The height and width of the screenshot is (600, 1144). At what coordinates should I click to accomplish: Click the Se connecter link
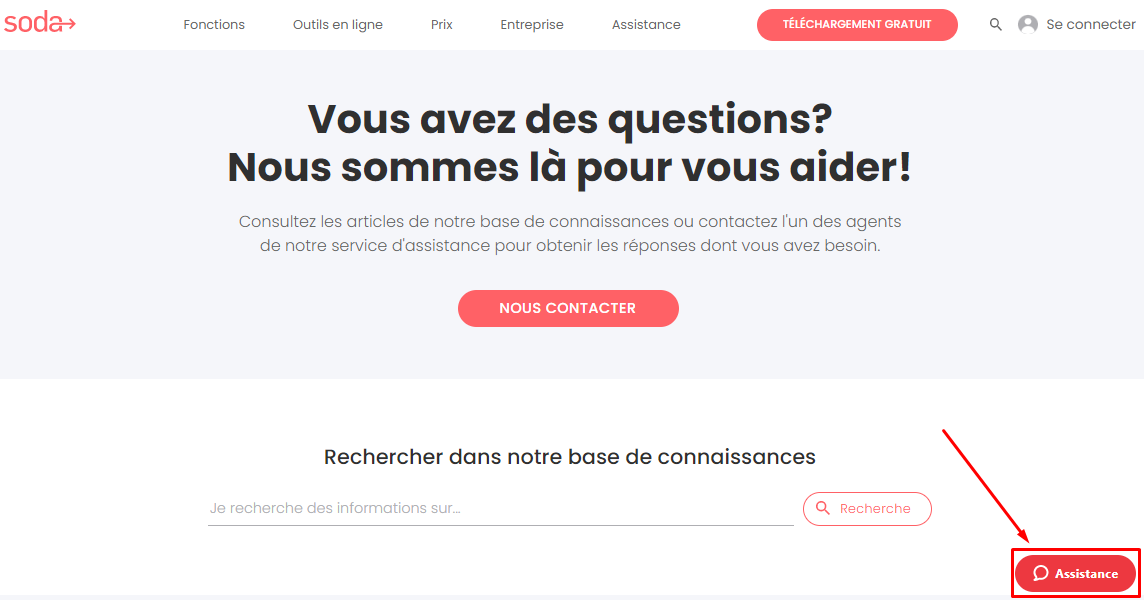pos(1090,24)
